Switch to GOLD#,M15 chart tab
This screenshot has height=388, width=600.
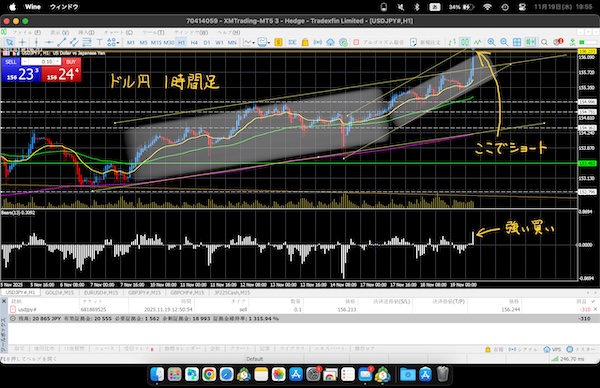click(x=59, y=292)
